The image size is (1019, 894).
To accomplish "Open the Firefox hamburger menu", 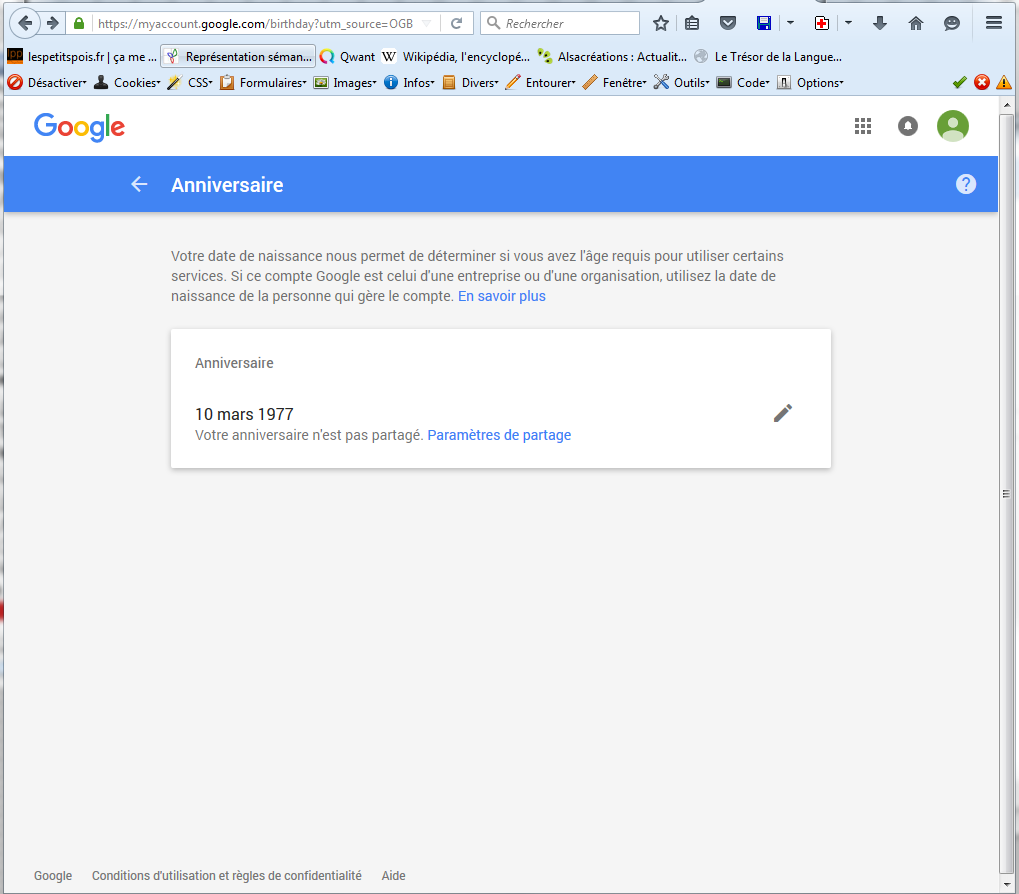I will [x=994, y=23].
